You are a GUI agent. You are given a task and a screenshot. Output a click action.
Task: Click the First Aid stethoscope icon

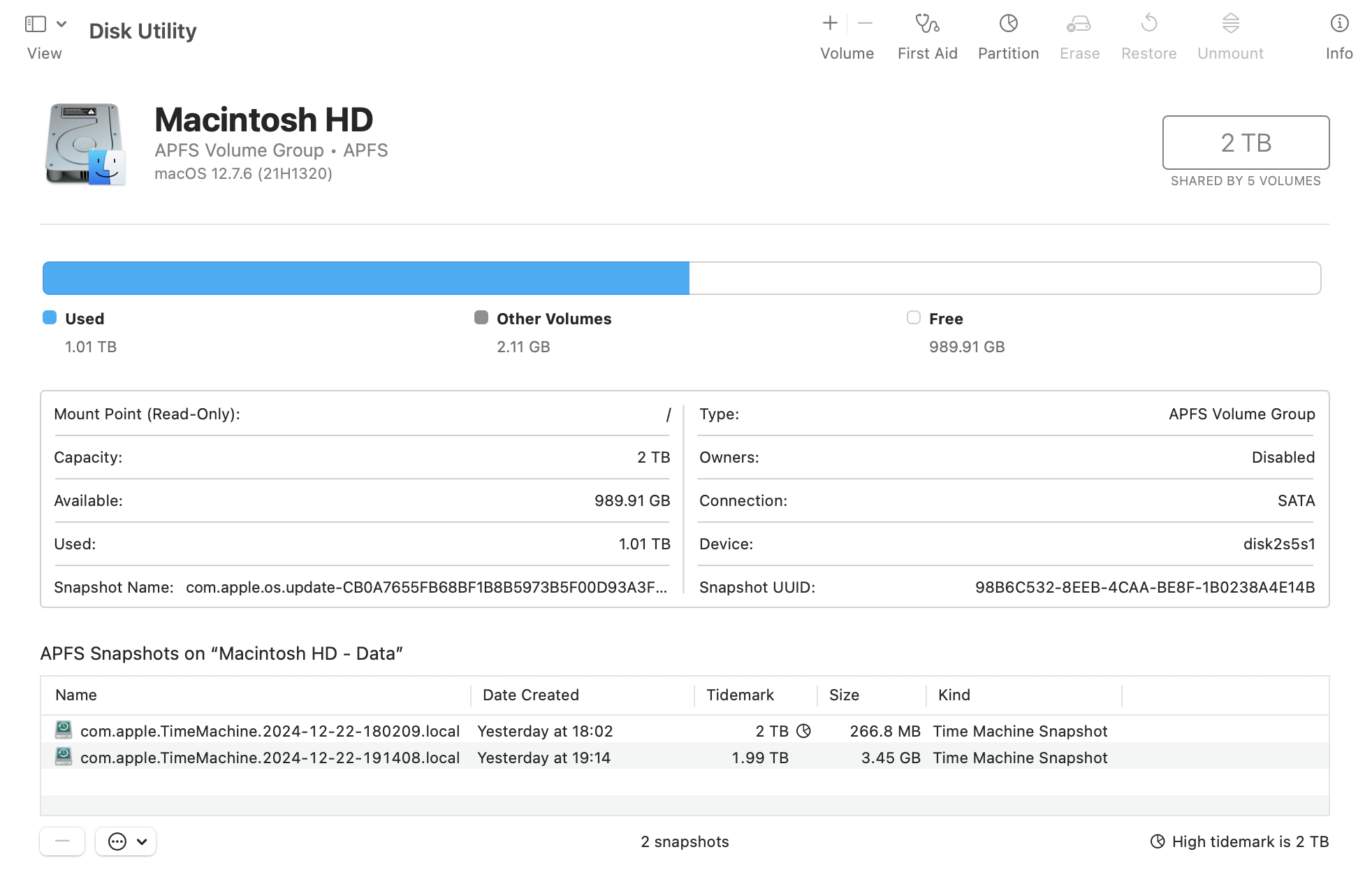click(x=927, y=24)
